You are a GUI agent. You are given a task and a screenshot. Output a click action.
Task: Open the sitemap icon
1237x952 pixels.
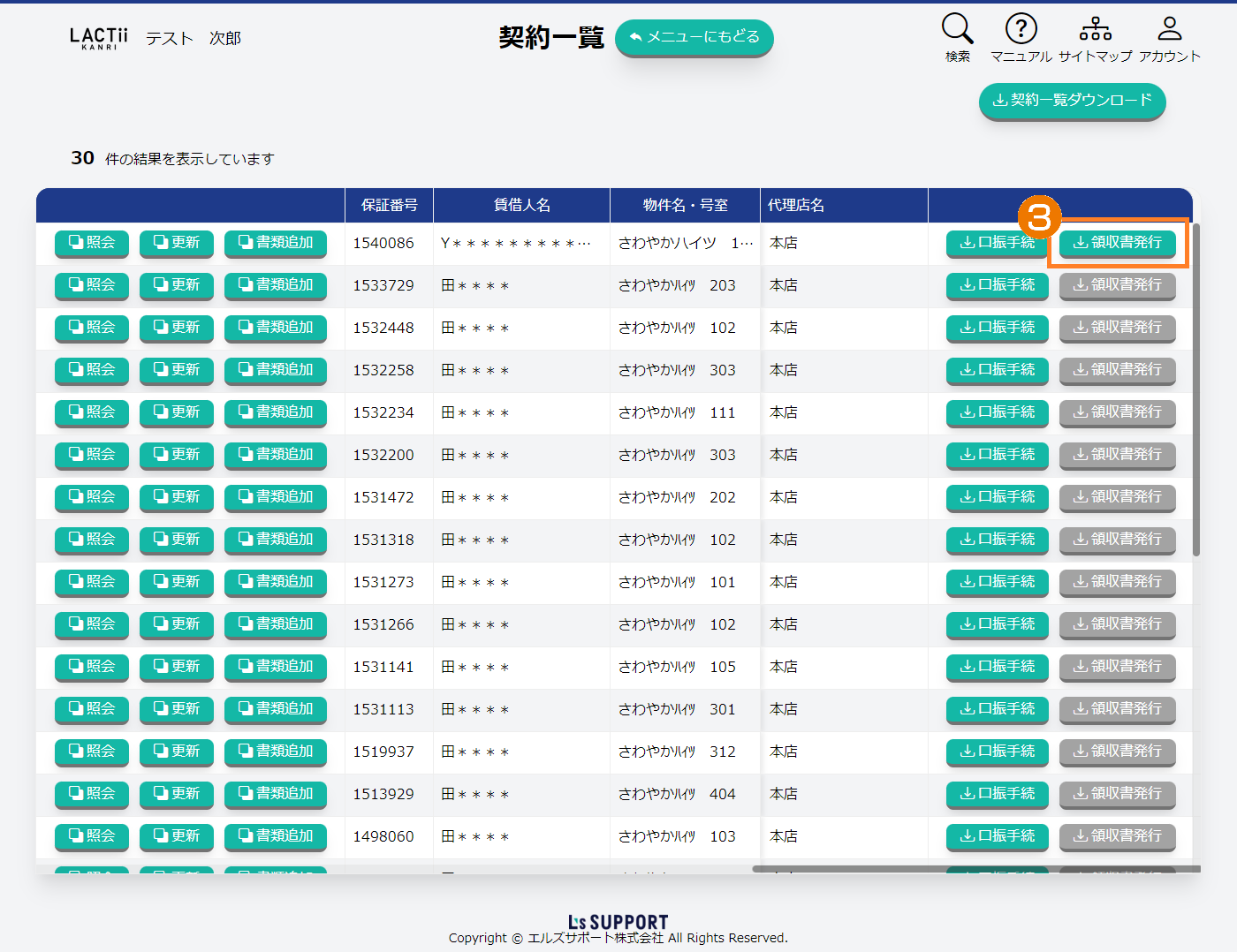(1095, 29)
